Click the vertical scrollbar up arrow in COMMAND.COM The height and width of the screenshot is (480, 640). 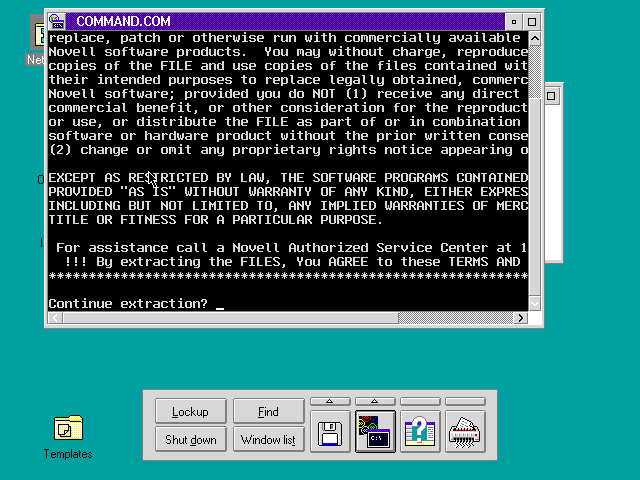535,39
